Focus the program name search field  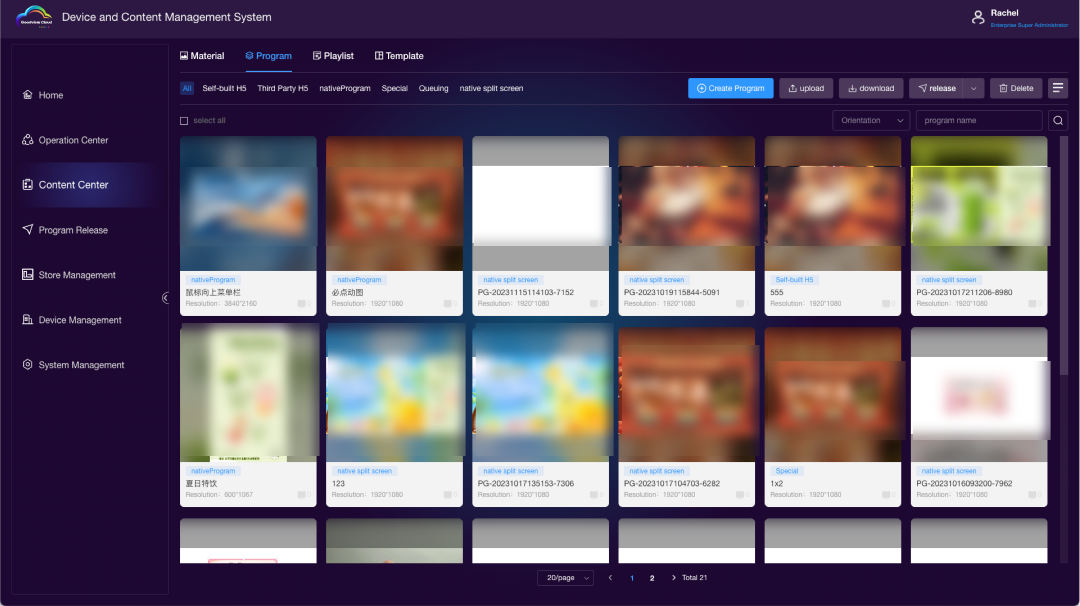point(979,121)
